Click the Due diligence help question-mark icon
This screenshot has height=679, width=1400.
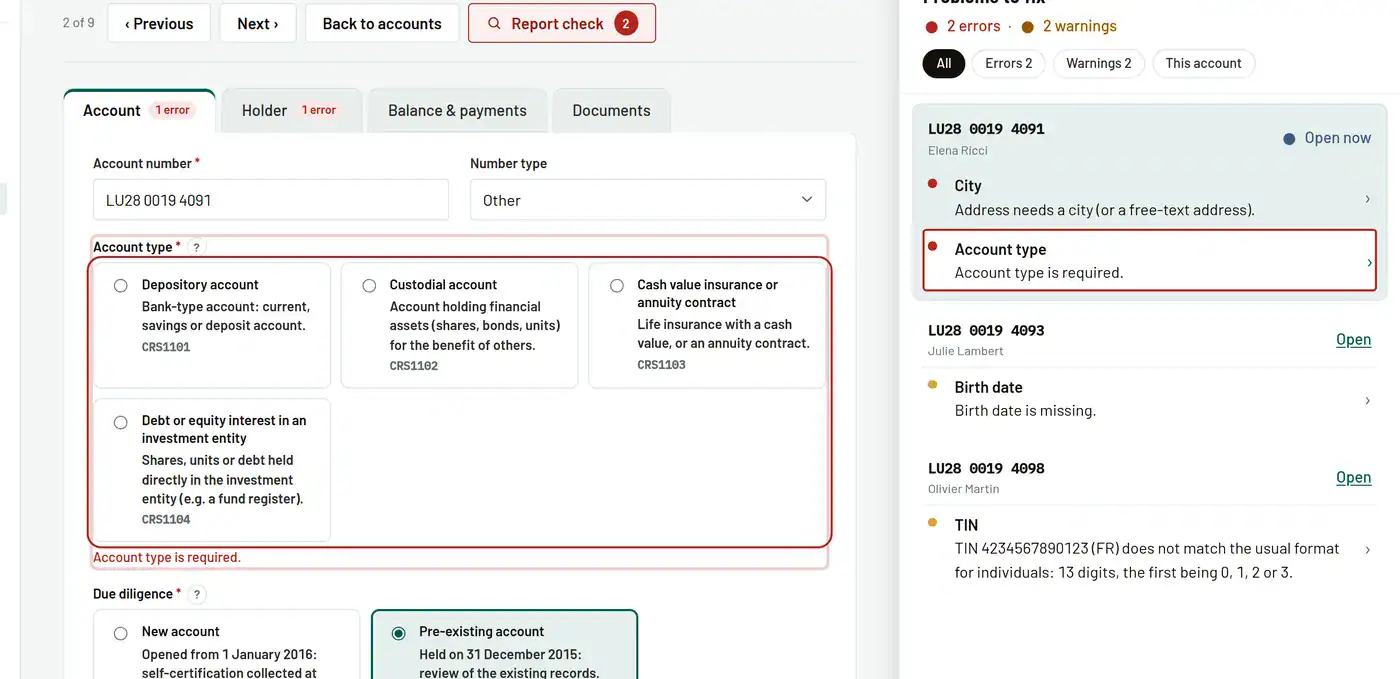pos(198,594)
